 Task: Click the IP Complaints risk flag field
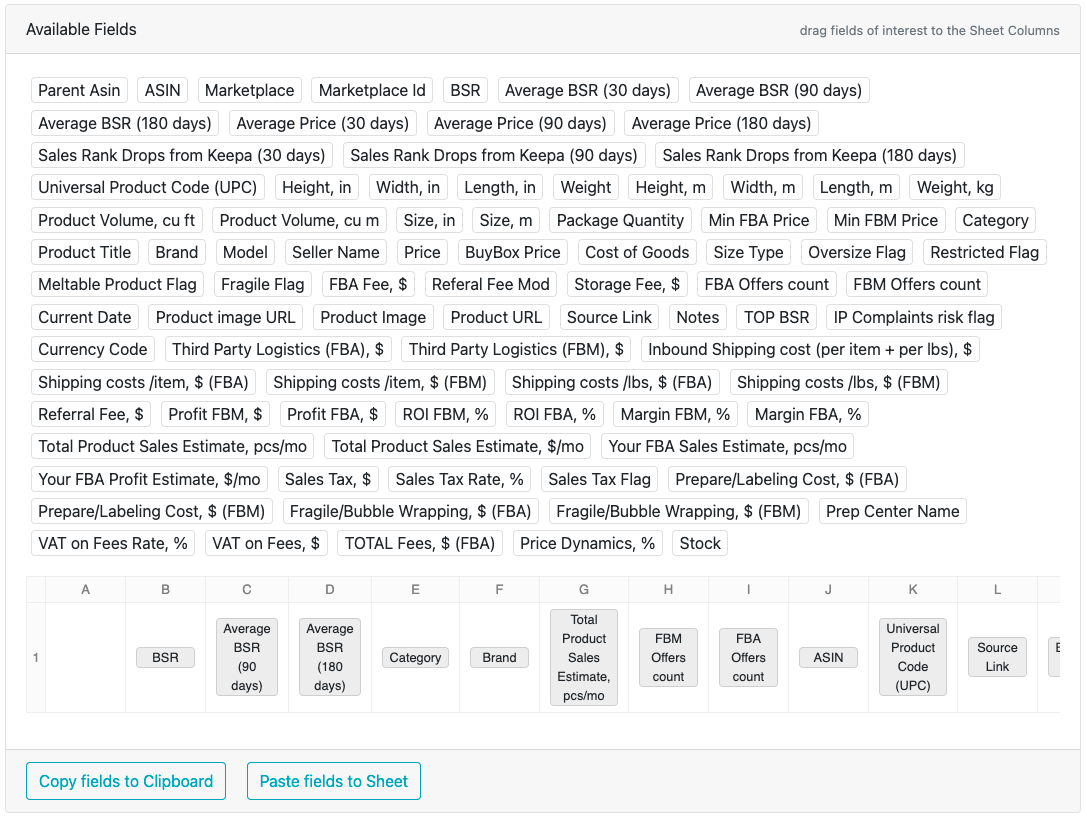click(x=914, y=317)
